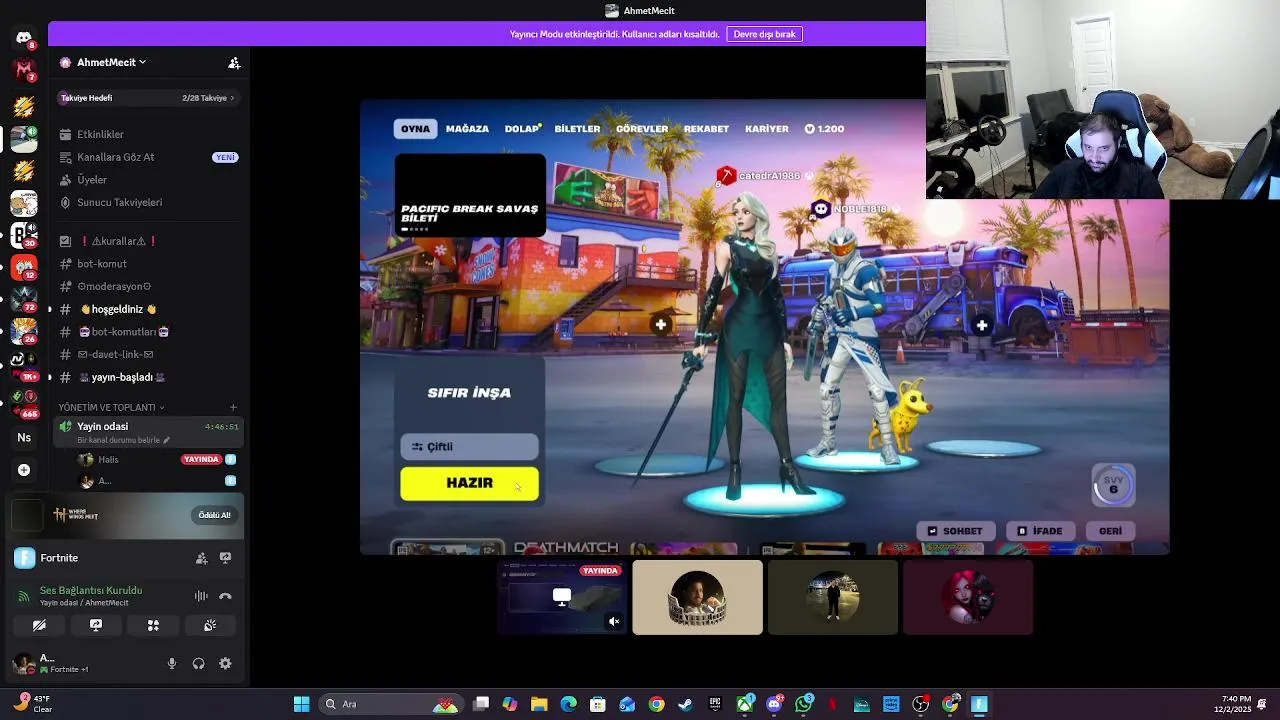Share your screen from voice controls

pos(96,625)
